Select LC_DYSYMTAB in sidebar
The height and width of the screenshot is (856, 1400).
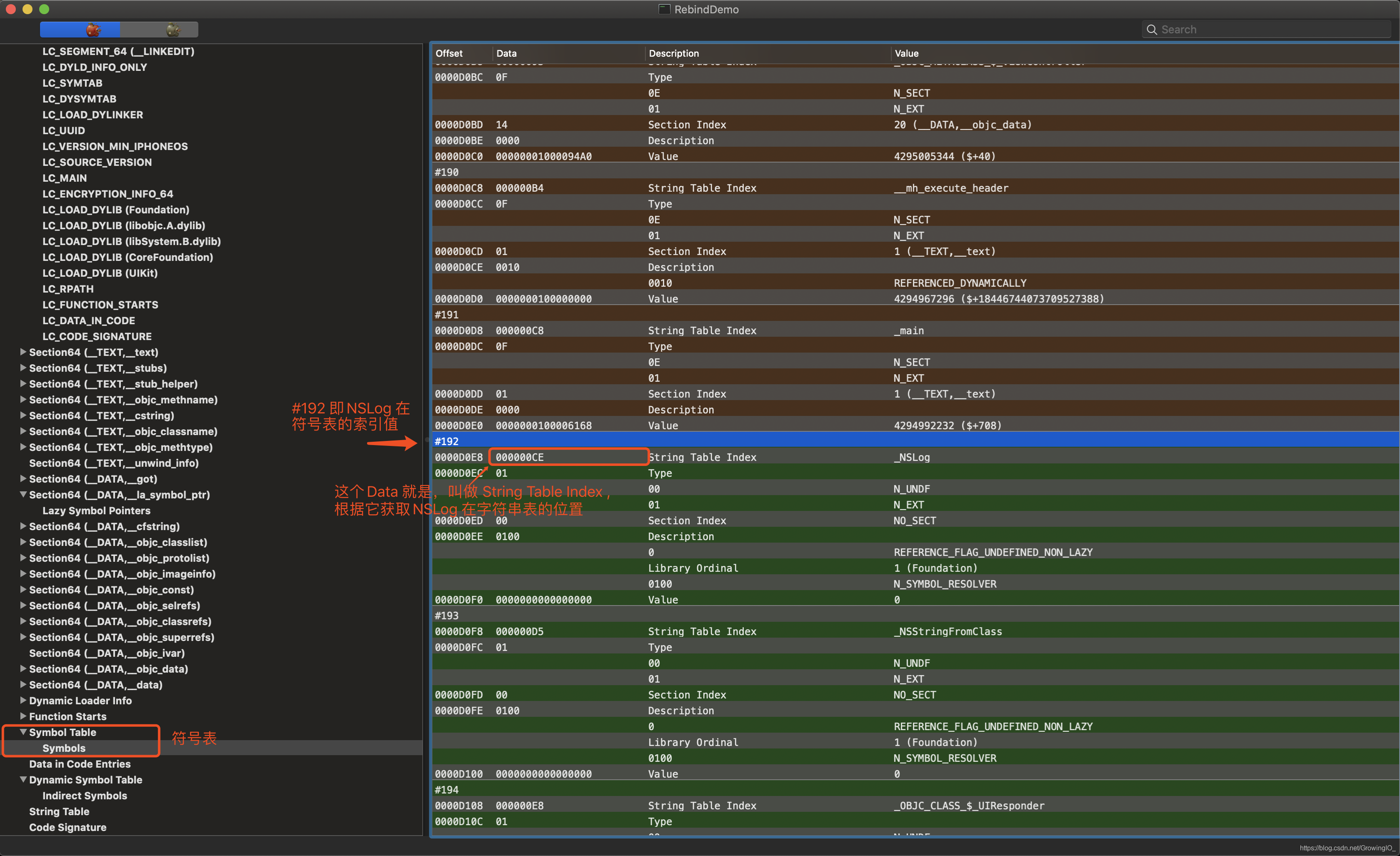pyautogui.click(x=79, y=99)
